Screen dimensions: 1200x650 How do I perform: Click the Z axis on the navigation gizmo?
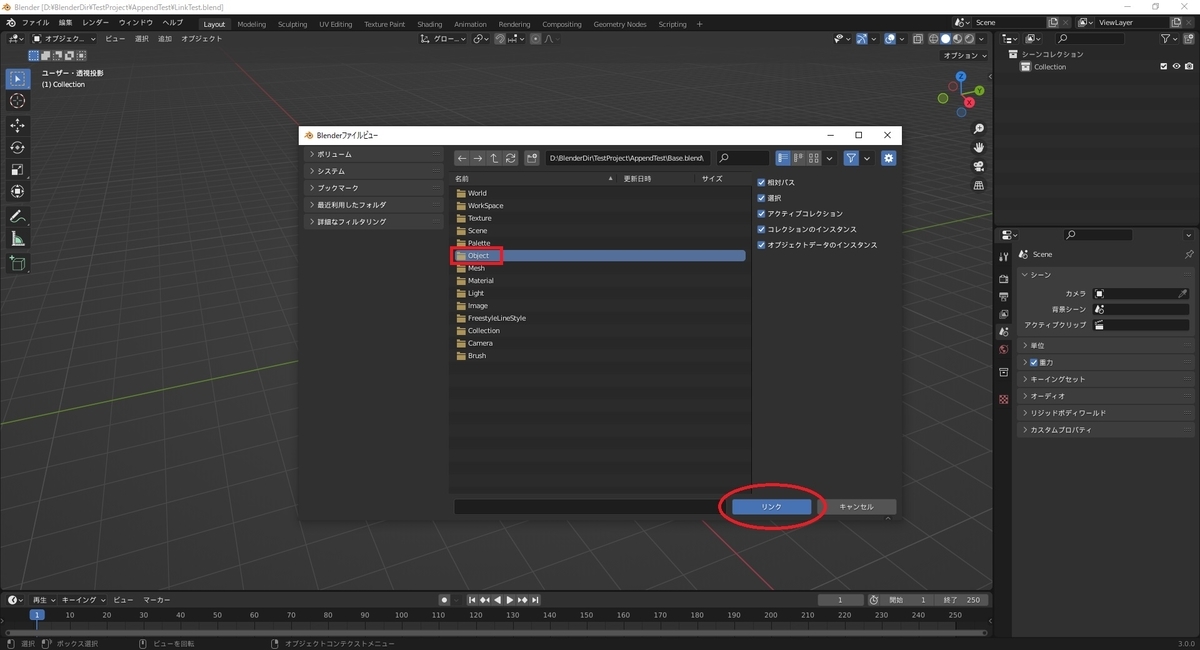(x=961, y=75)
